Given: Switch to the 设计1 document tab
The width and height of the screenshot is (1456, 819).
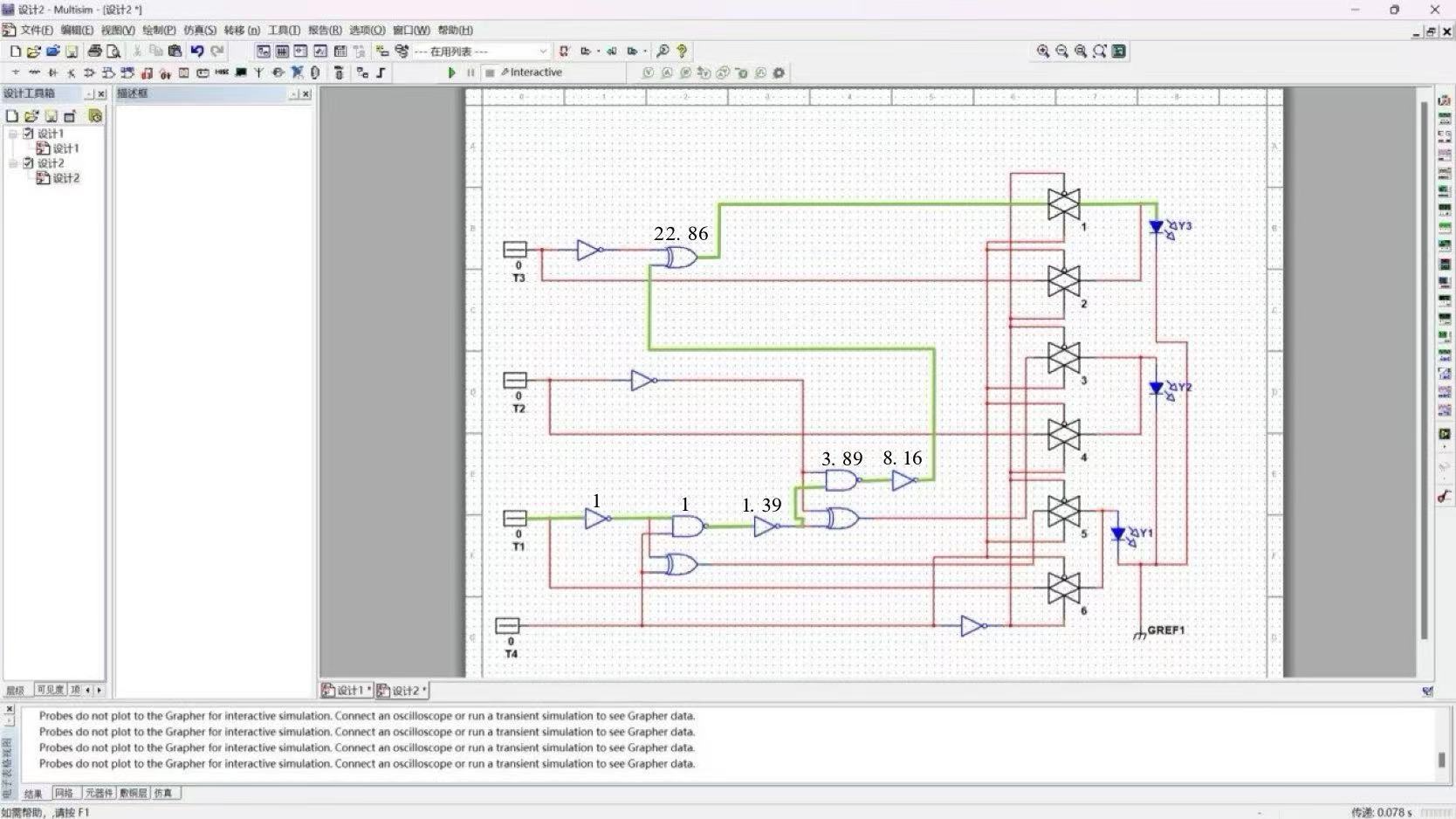Looking at the screenshot, I should 347,691.
